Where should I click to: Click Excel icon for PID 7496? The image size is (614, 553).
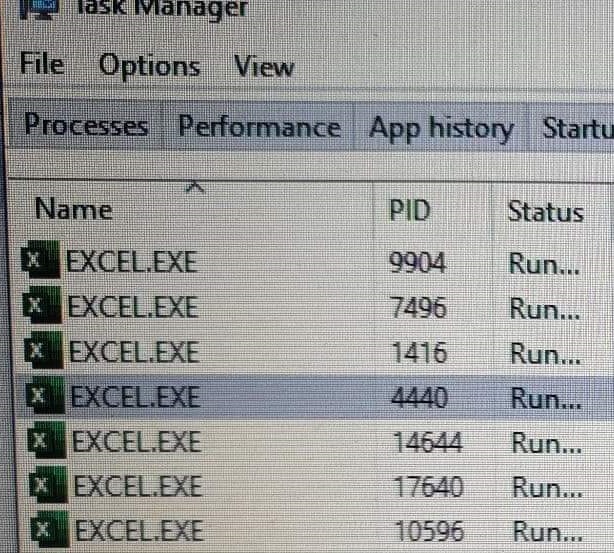coord(42,305)
